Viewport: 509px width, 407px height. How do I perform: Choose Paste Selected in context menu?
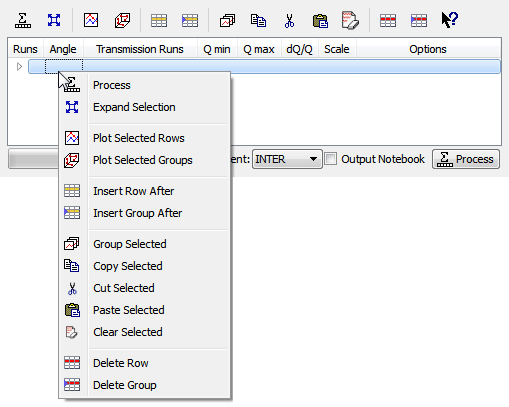coord(145,310)
